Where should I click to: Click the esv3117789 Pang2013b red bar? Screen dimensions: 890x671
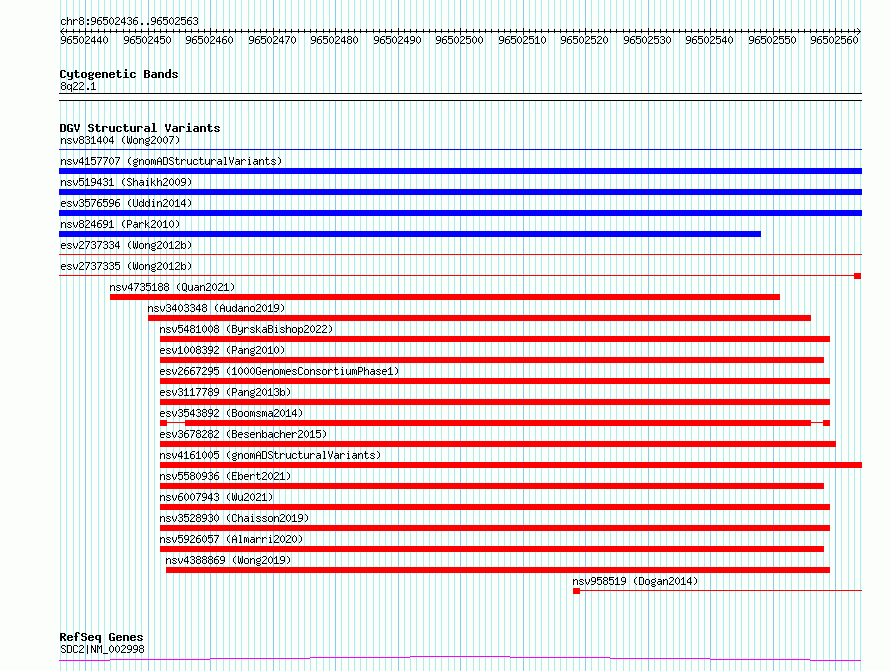click(495, 402)
